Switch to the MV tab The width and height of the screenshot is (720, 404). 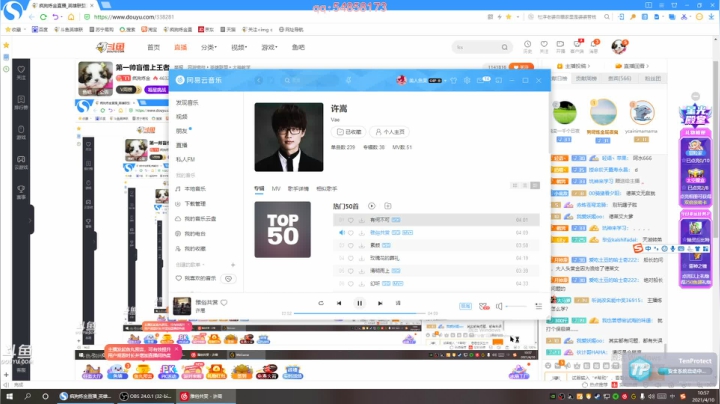tap(276, 189)
